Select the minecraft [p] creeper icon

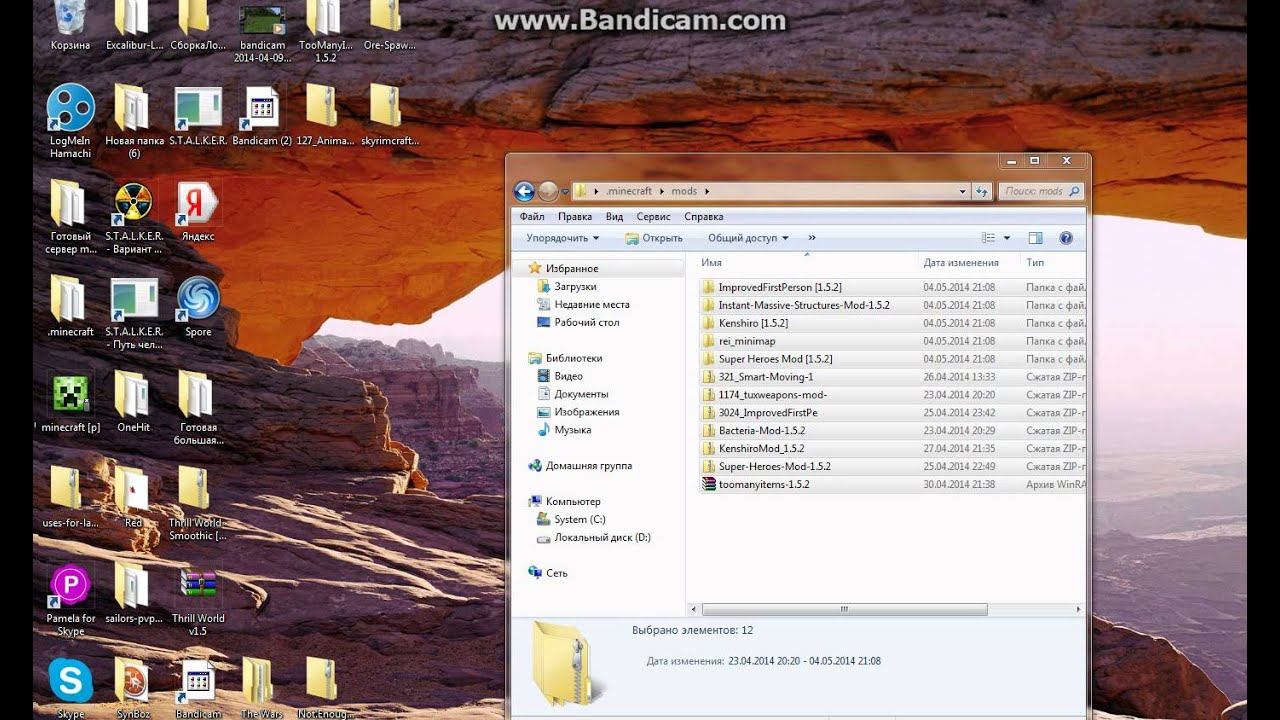[70, 401]
